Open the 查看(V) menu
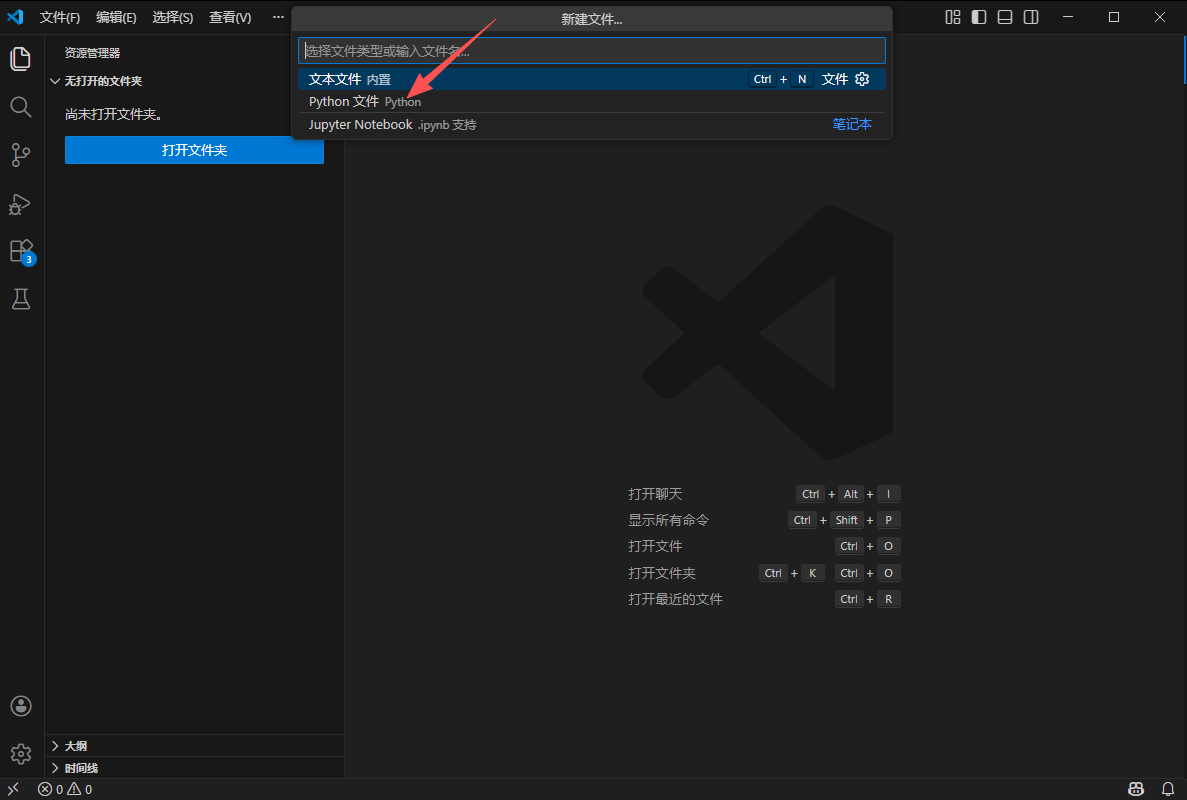 point(230,18)
